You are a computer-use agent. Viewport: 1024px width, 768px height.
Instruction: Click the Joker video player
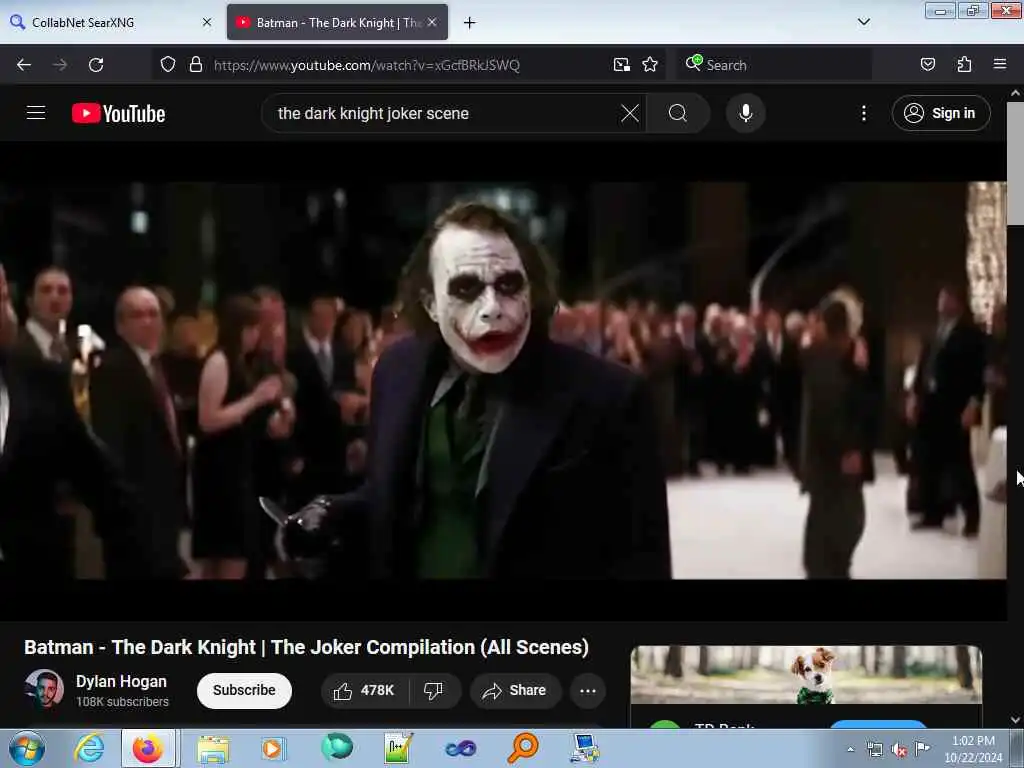tap(503, 380)
